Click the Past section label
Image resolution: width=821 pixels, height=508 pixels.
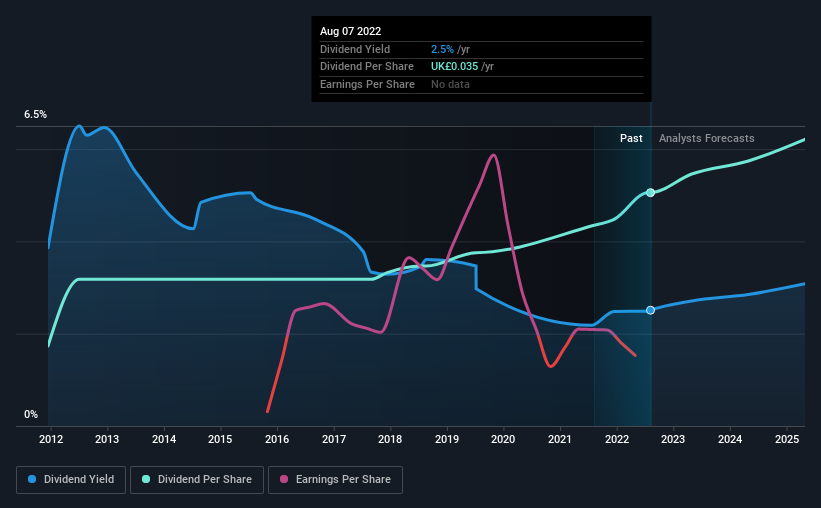tap(631, 138)
